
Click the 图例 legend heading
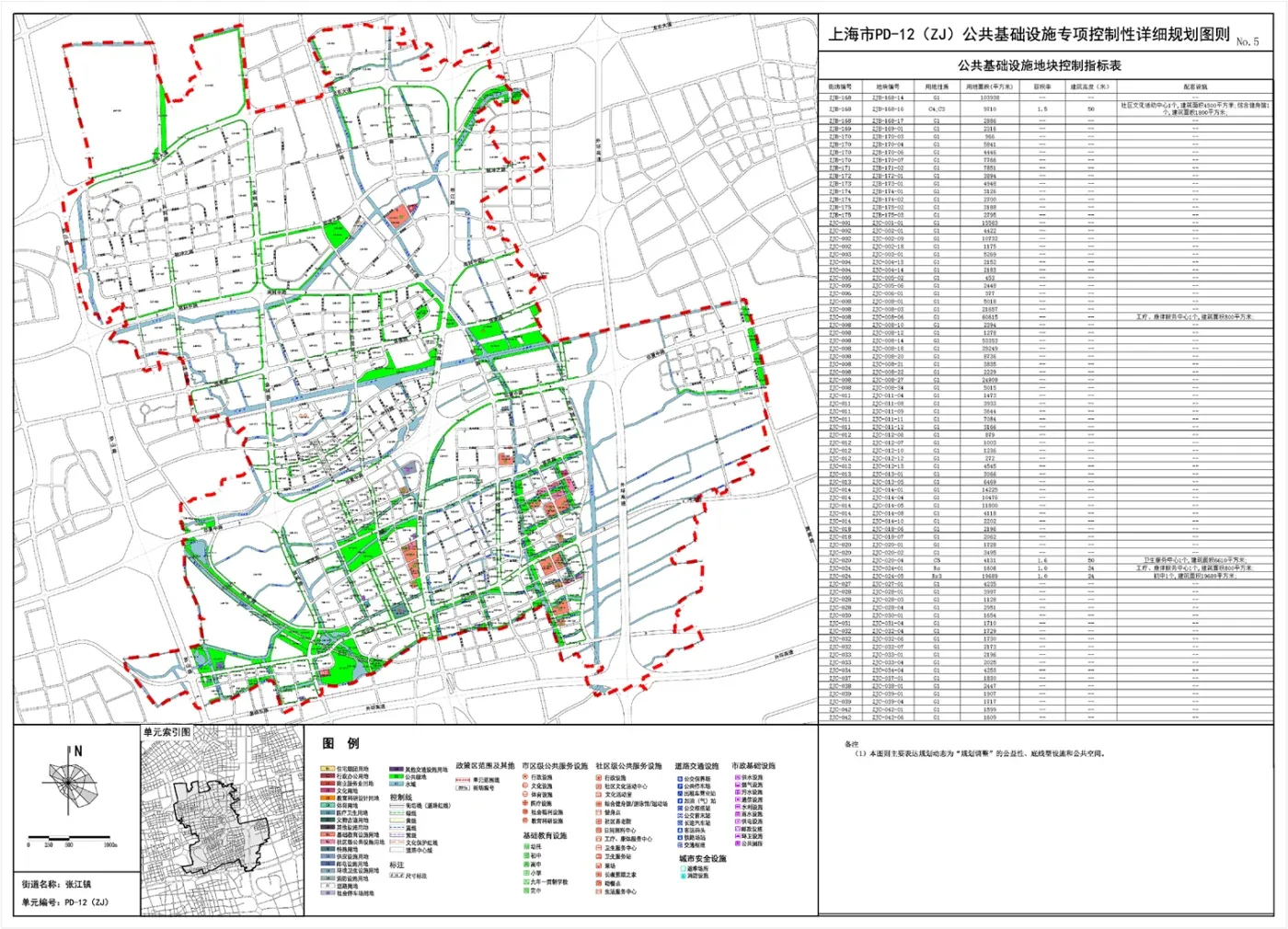point(340,743)
